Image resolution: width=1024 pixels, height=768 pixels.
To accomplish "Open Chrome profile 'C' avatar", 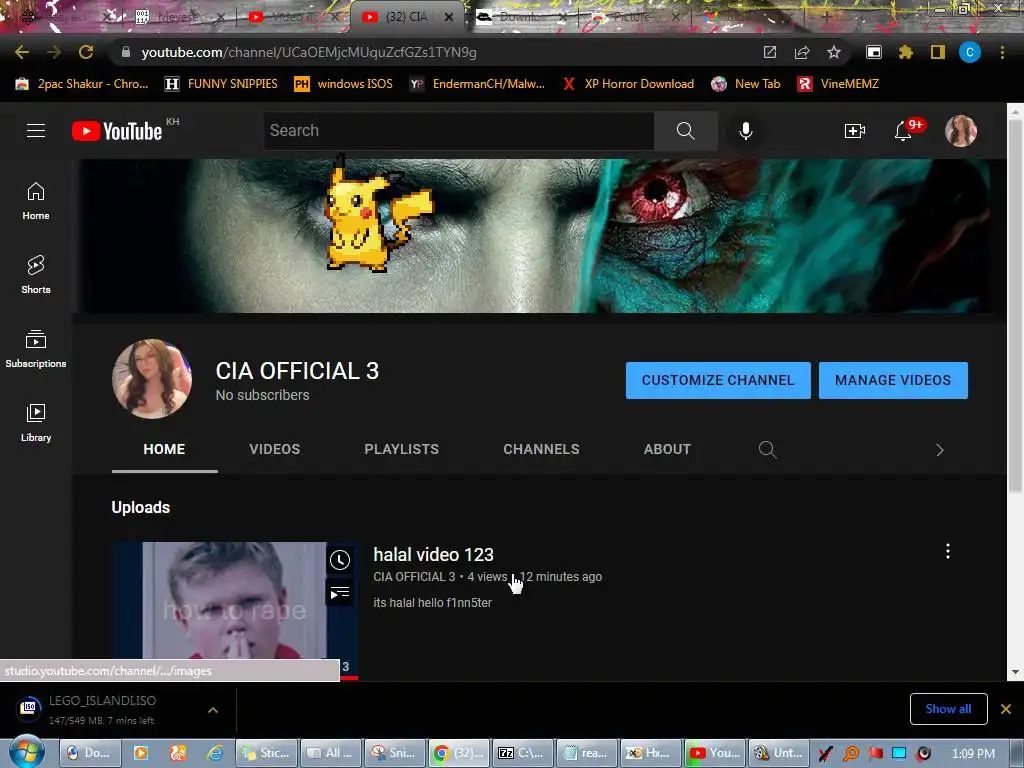I will 970,52.
